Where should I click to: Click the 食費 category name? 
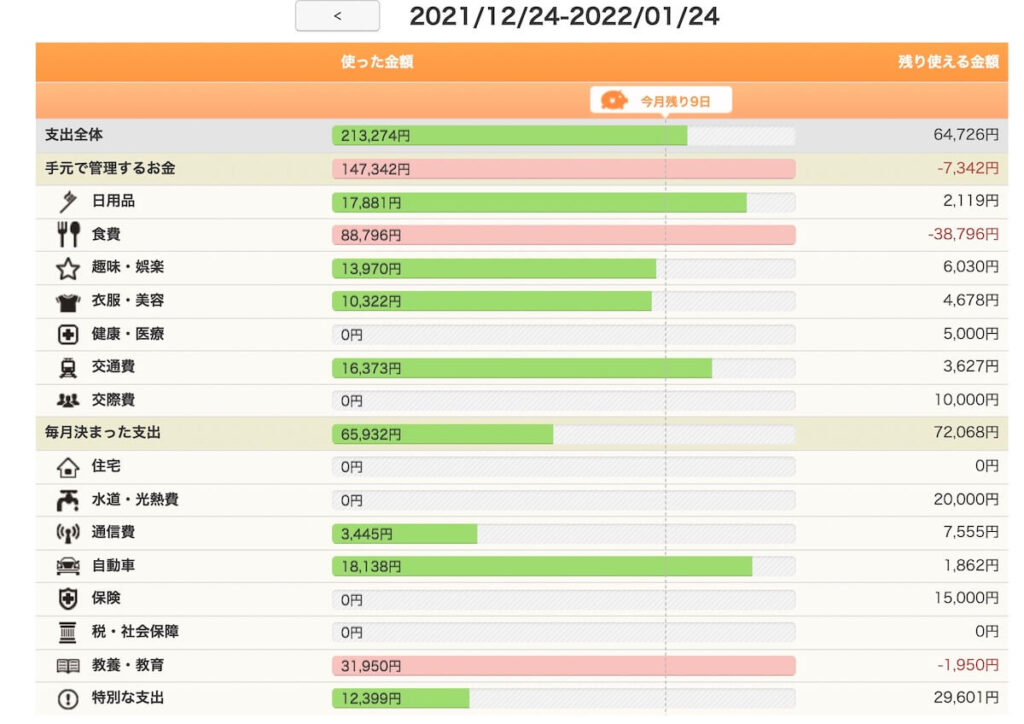pyautogui.click(x=106, y=234)
